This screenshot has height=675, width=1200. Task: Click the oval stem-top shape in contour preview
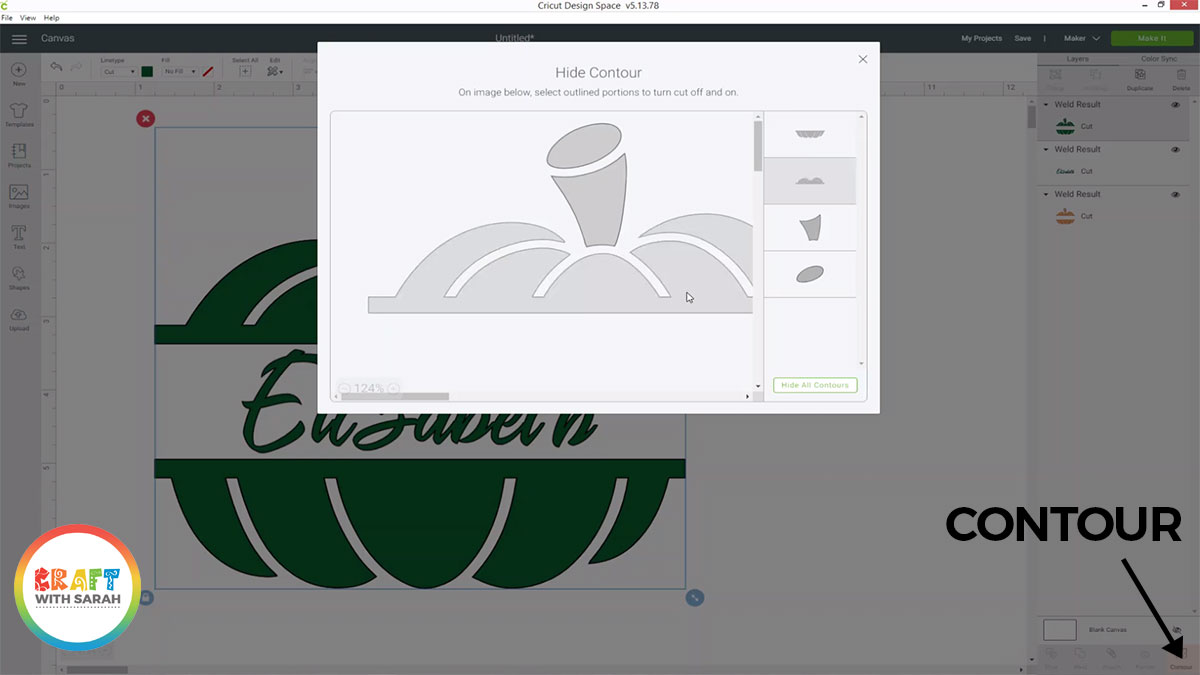584,145
